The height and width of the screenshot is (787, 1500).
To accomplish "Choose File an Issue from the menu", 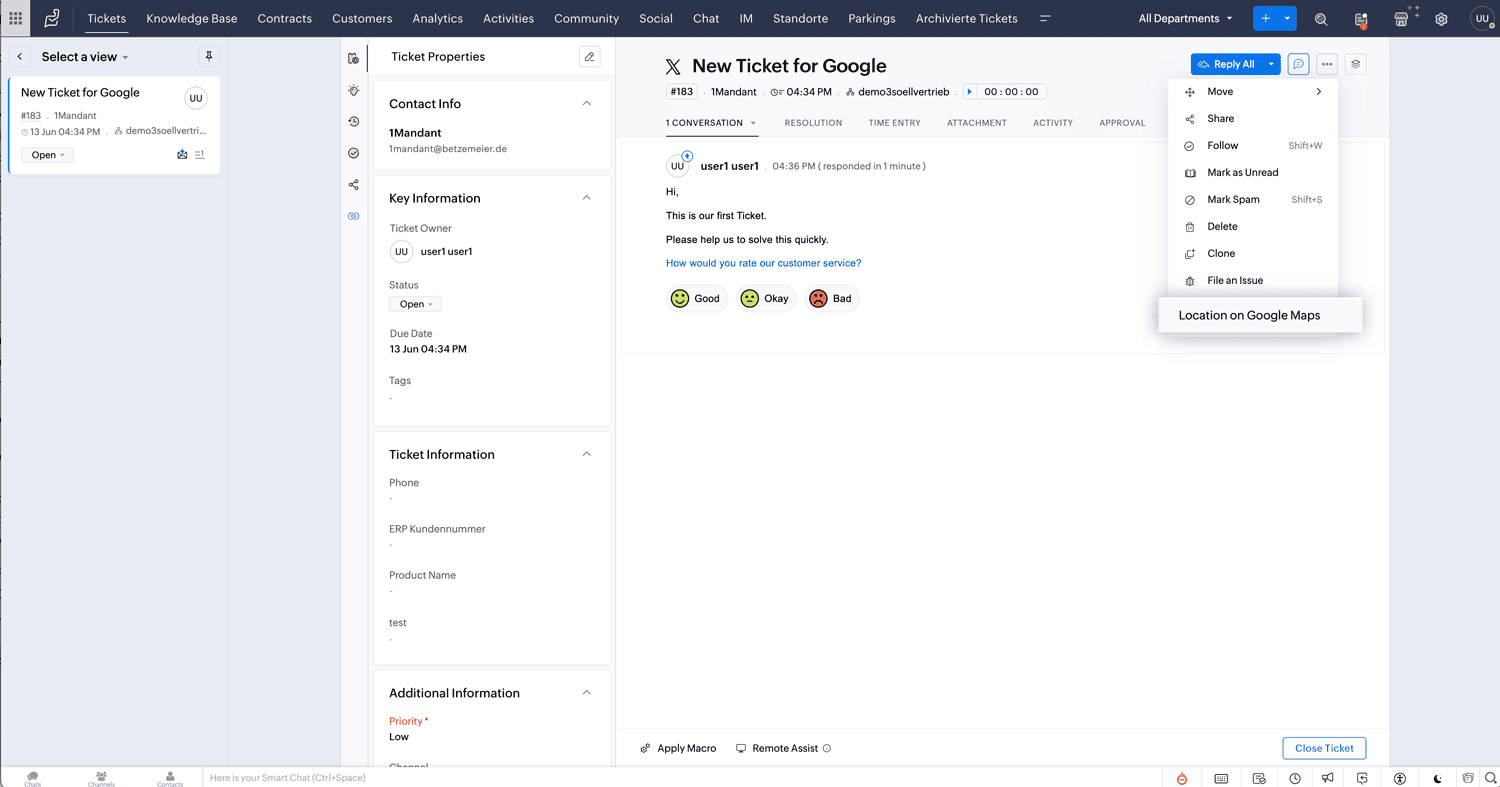I will [1253, 281].
